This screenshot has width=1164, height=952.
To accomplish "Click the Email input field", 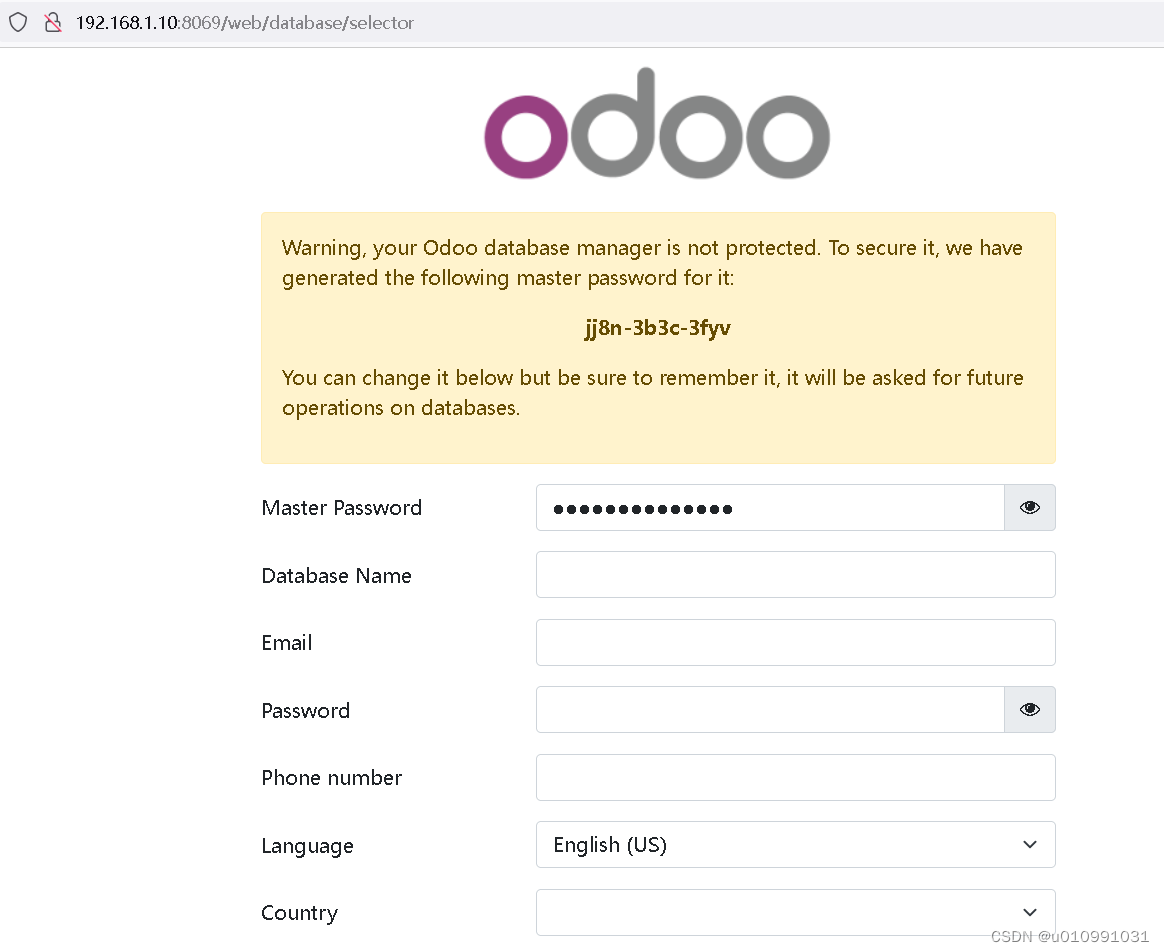I will tap(795, 642).
